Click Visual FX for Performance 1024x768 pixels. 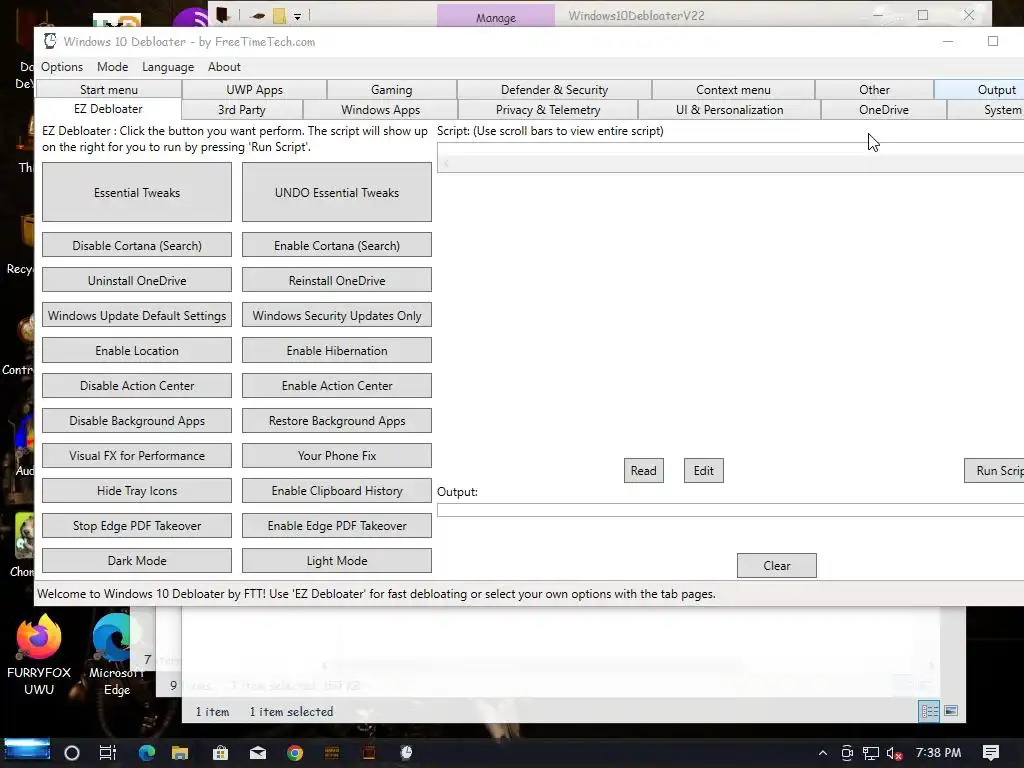(137, 455)
